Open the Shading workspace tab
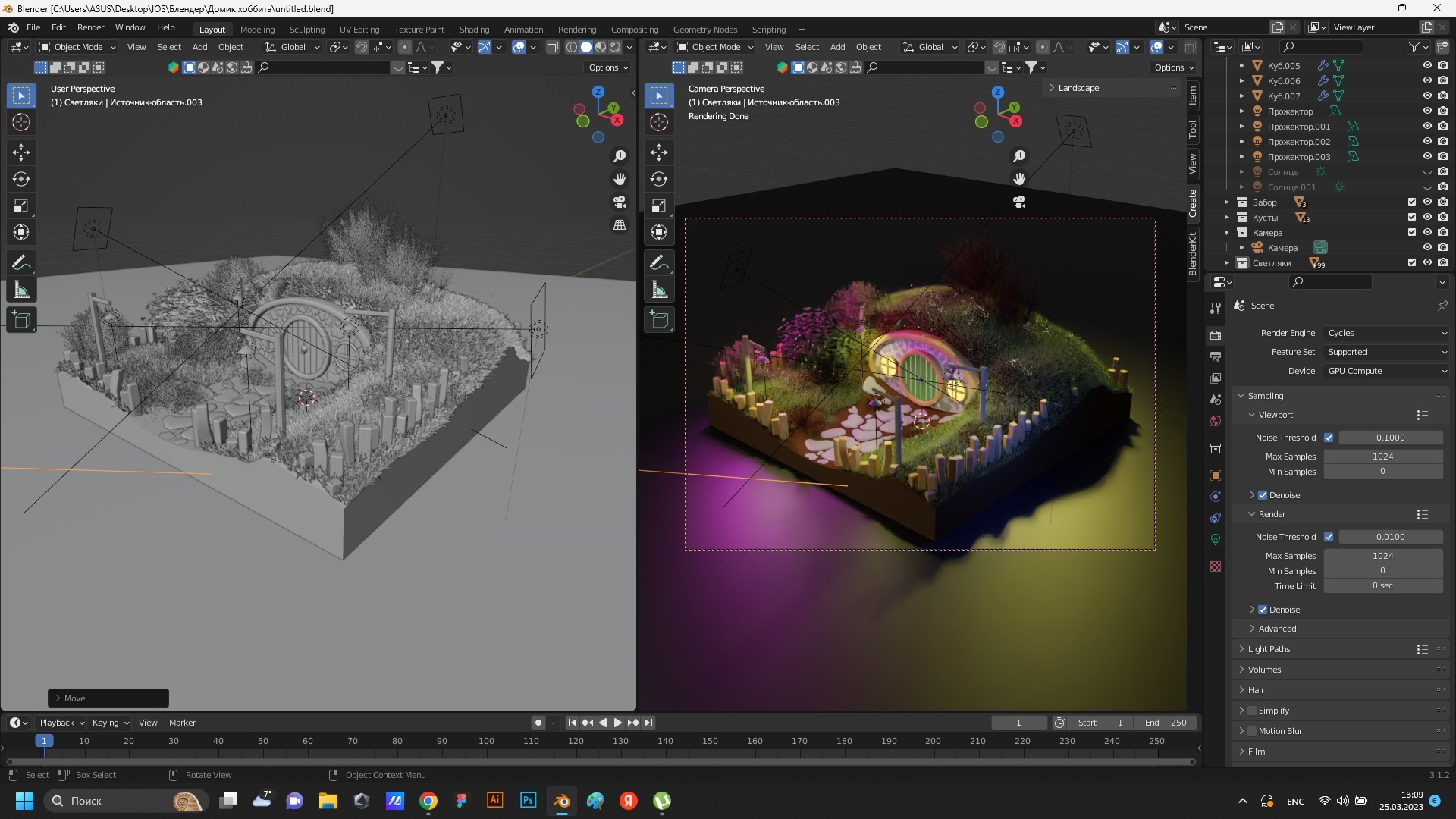The width and height of the screenshot is (1456, 819). (x=474, y=29)
